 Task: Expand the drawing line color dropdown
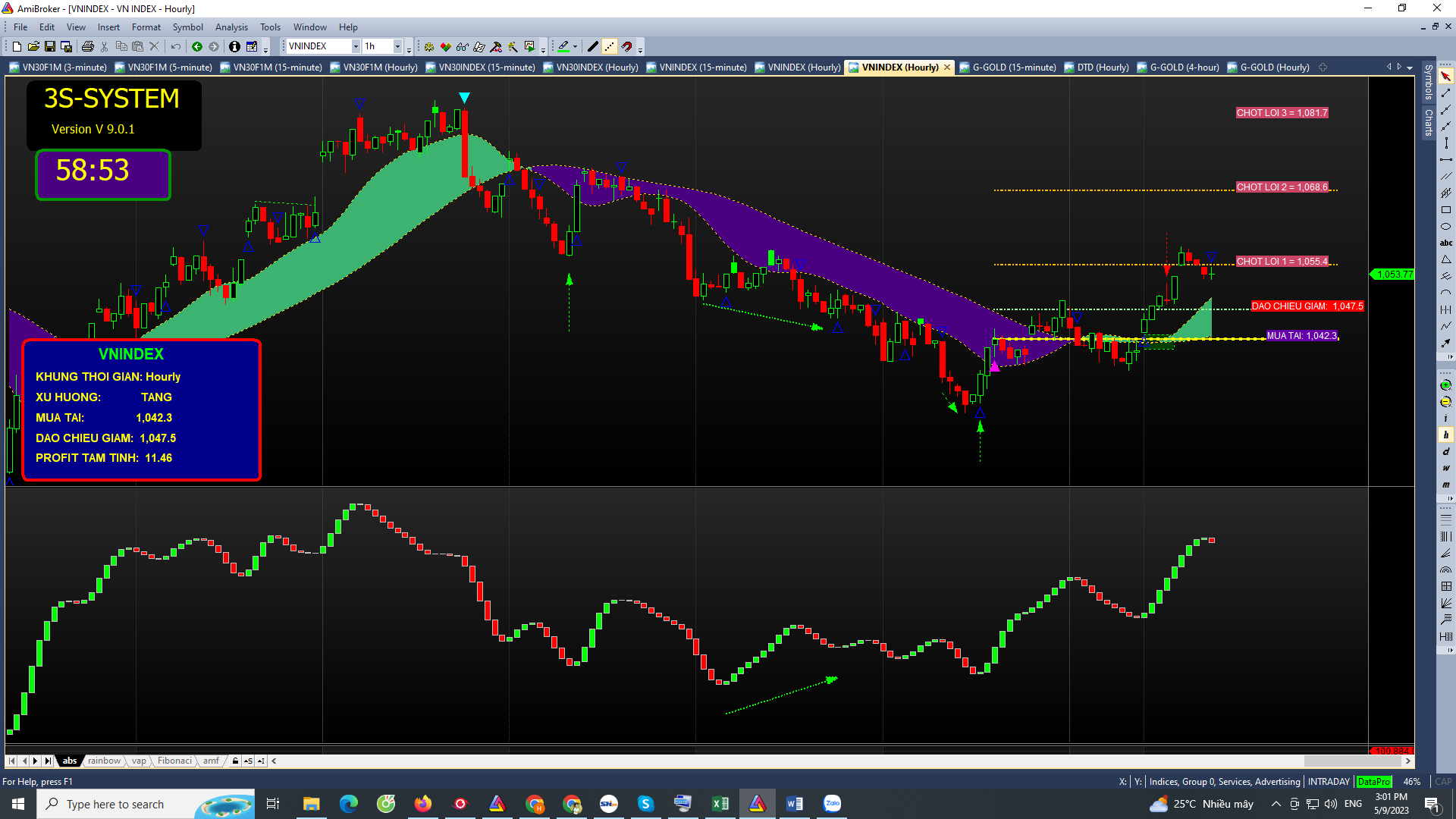(576, 47)
